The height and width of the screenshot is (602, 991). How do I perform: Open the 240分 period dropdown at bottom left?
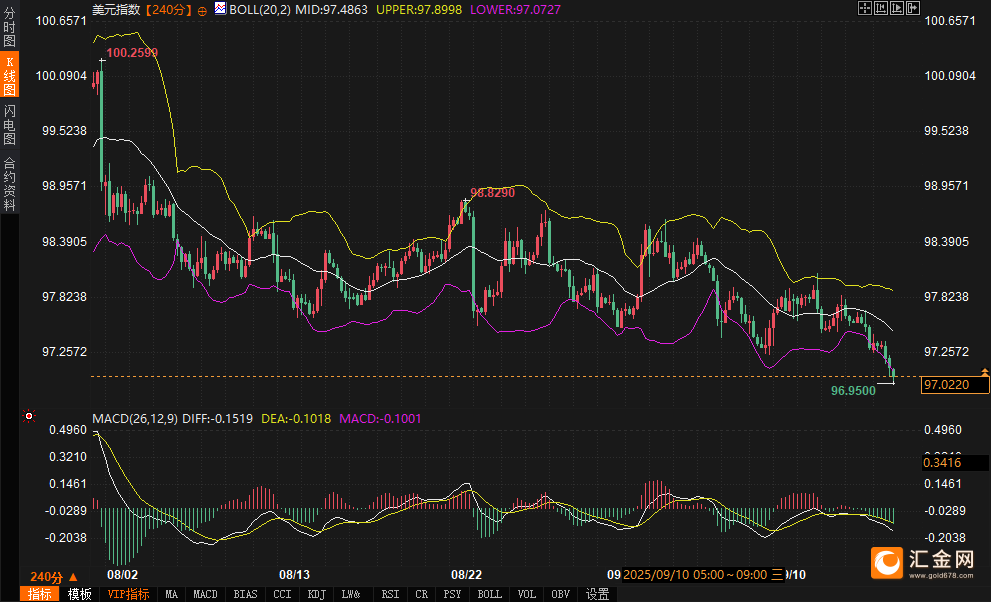(x=52, y=577)
